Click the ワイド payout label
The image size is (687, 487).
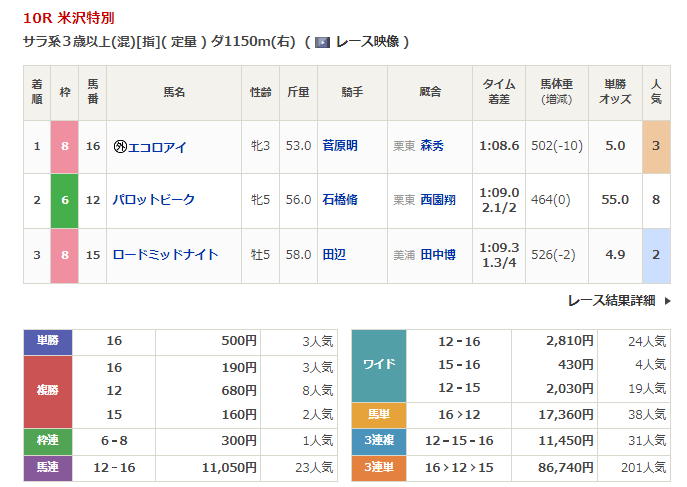pos(378,364)
